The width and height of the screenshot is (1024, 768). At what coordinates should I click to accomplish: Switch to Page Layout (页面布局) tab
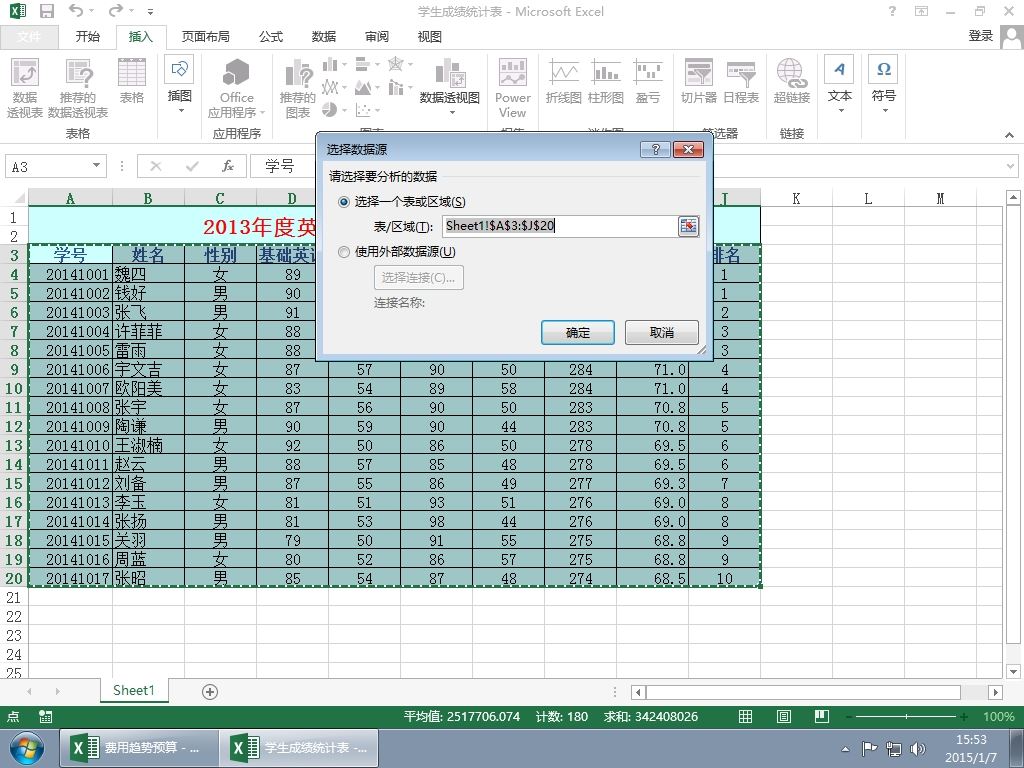(x=205, y=37)
